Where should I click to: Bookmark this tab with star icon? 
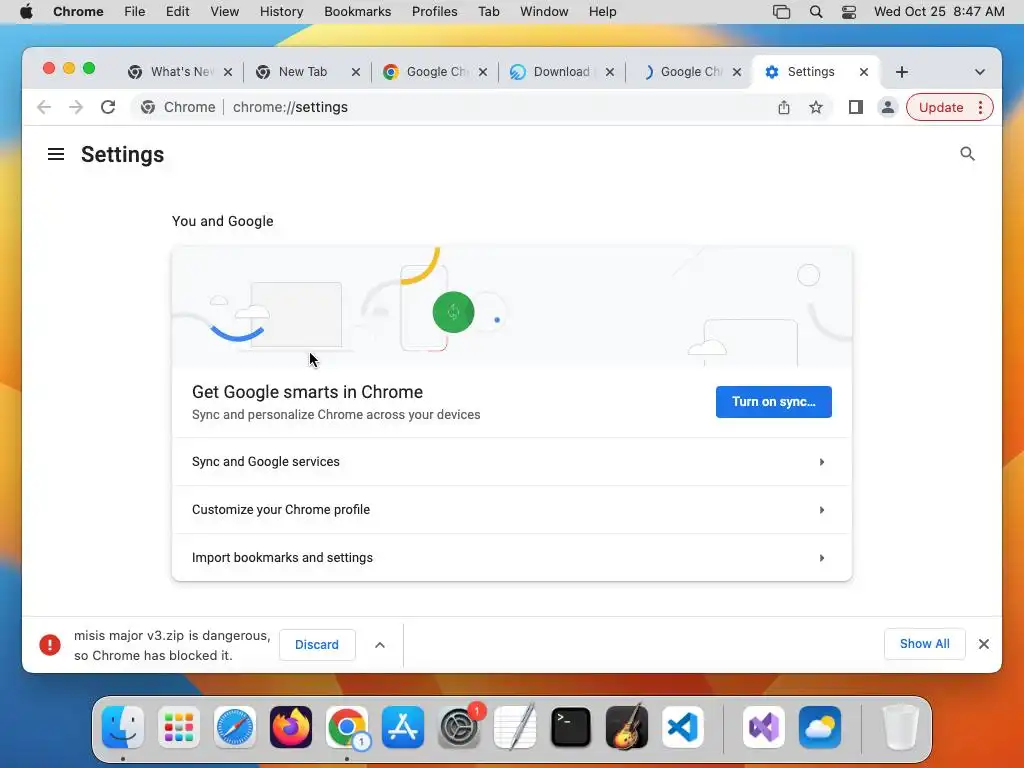816,107
